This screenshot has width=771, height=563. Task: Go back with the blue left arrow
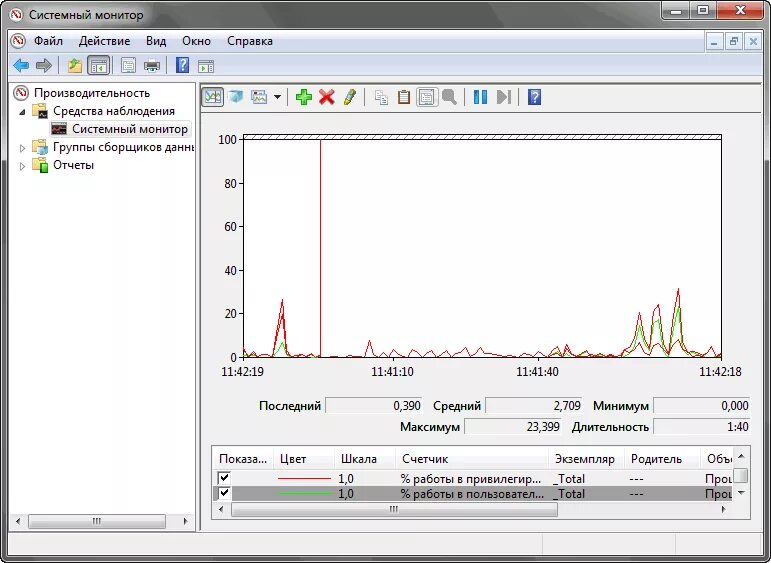[21, 65]
